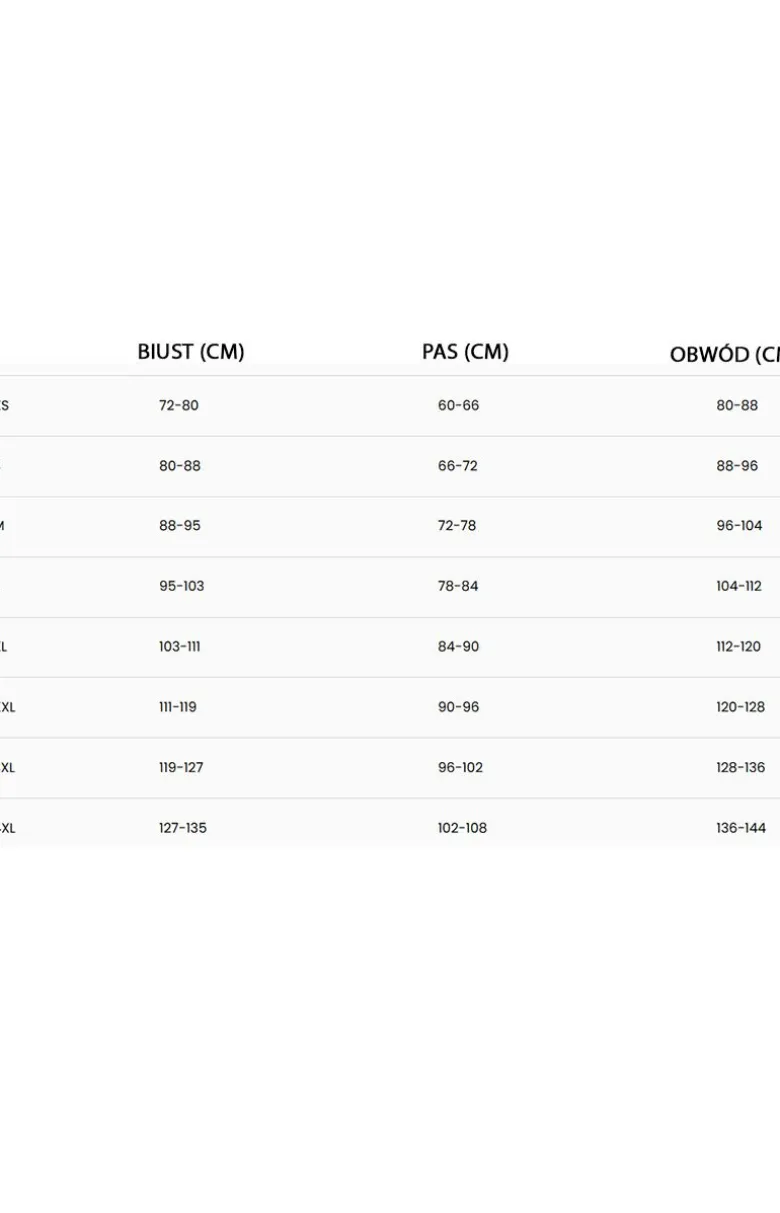The height and width of the screenshot is (1213, 780).
Task: Click the 111-119 bust value
Action: 178,707
